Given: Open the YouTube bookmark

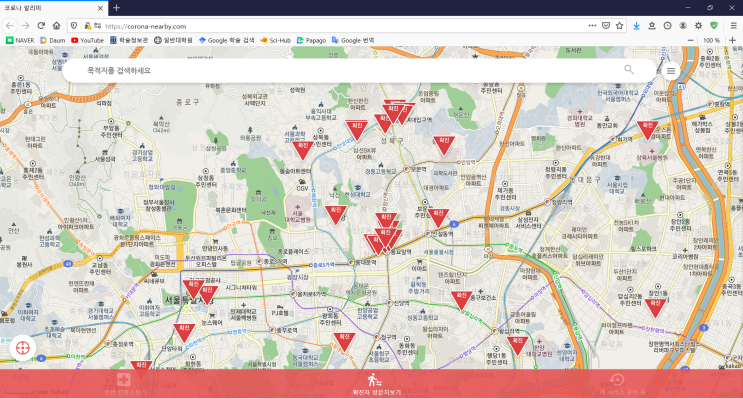Looking at the screenshot, I should (x=87, y=40).
